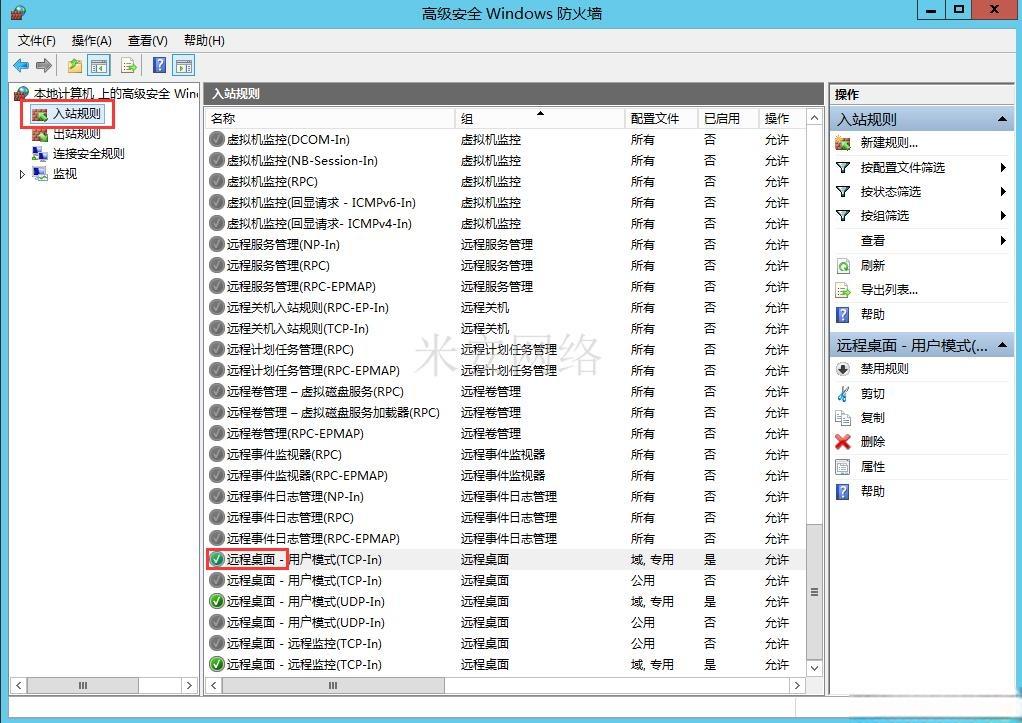Click the funnel icon beside 按组筛选

point(843,216)
